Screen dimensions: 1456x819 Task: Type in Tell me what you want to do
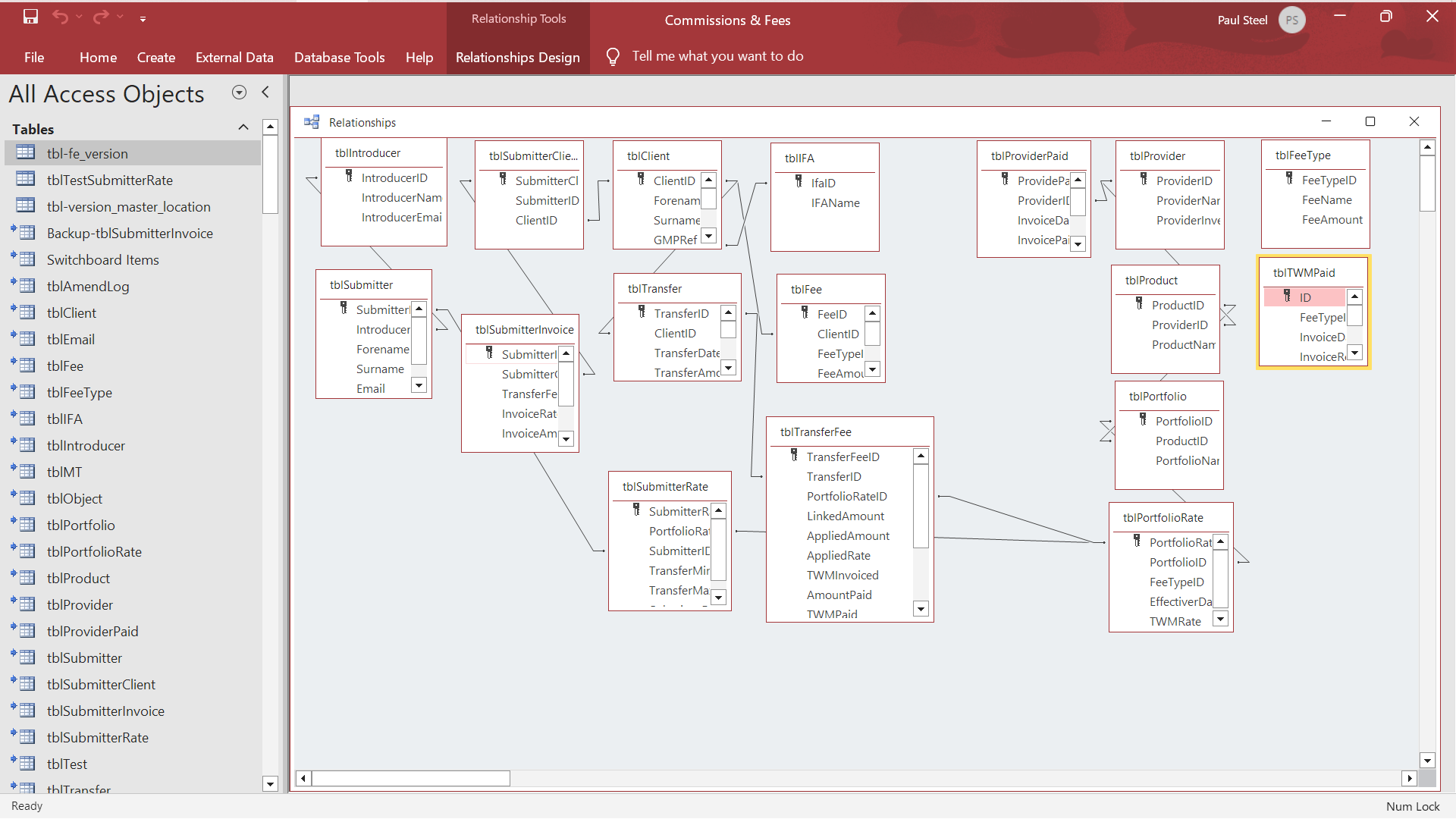point(717,56)
